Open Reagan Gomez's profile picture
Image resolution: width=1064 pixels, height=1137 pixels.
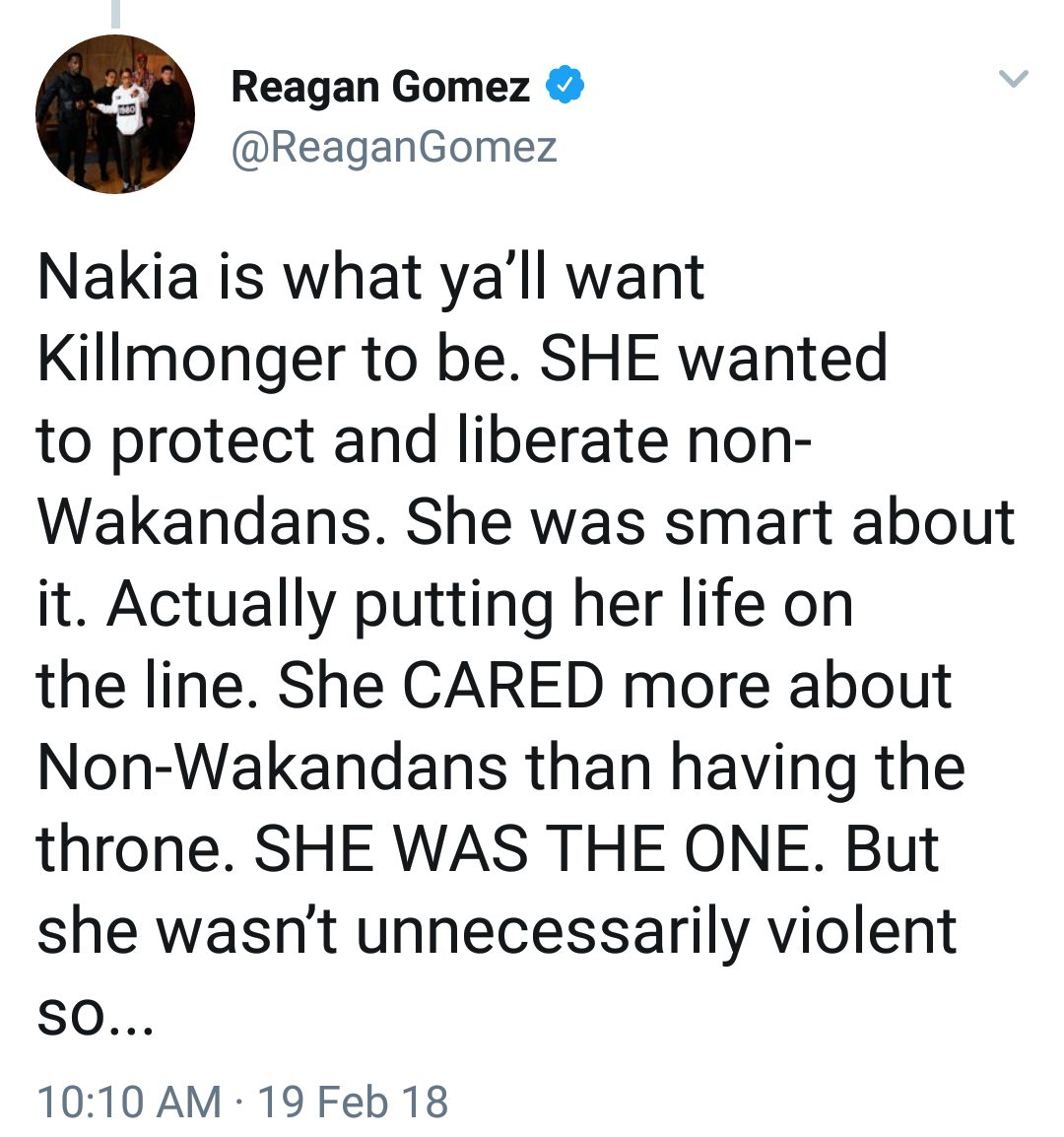(x=115, y=114)
